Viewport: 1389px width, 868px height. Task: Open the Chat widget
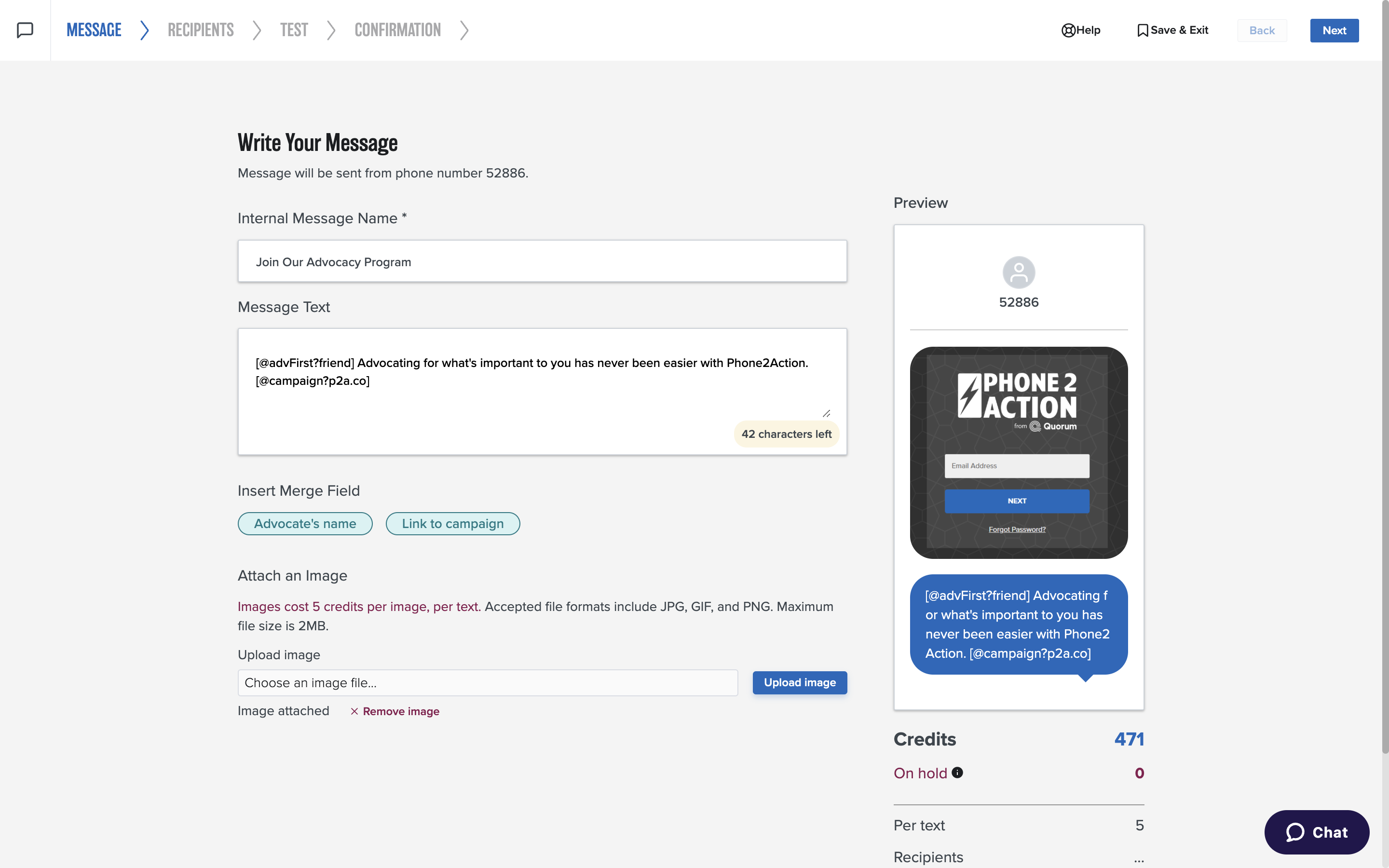[x=1317, y=832]
